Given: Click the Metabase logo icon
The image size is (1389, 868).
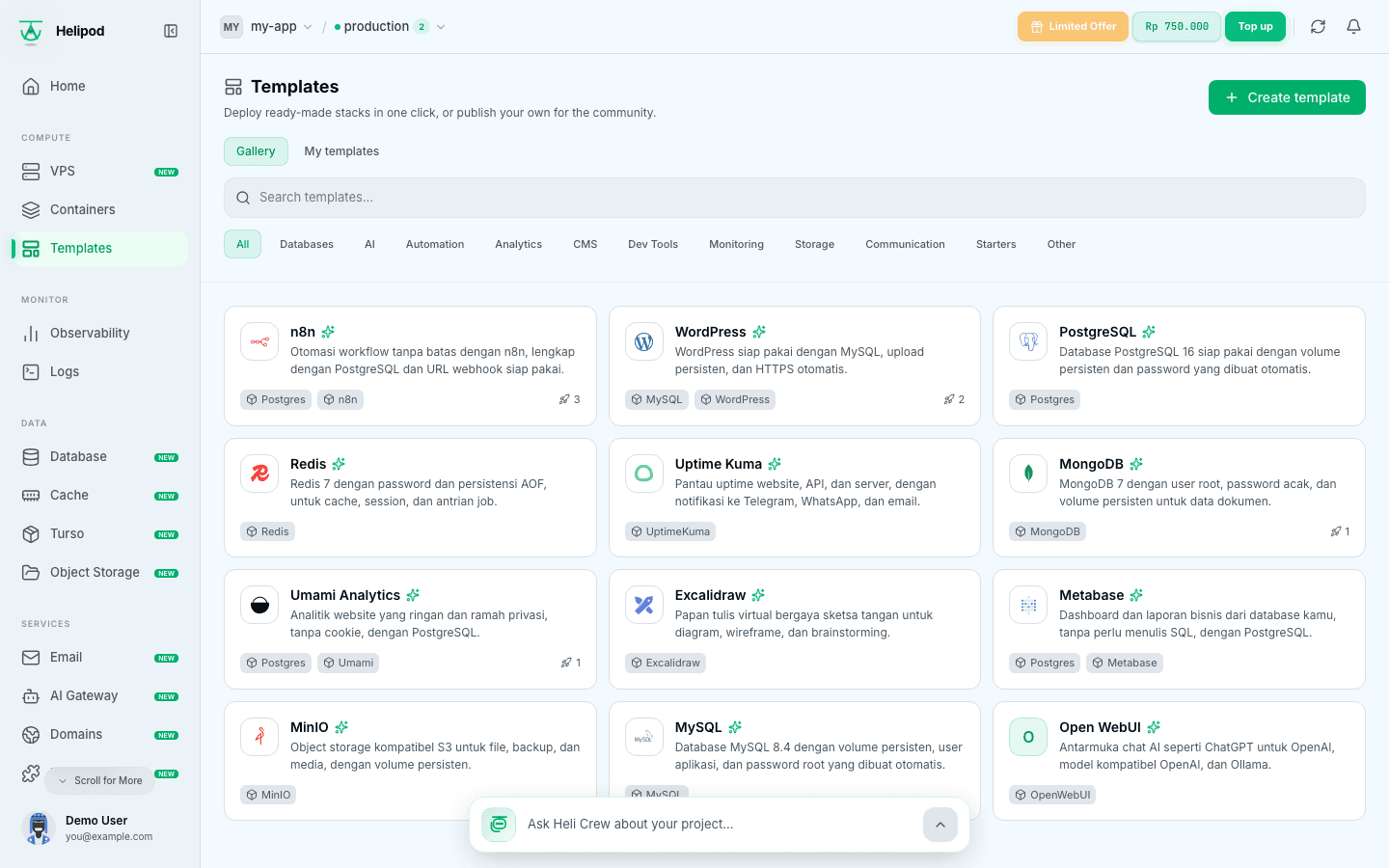Looking at the screenshot, I should point(1028,605).
